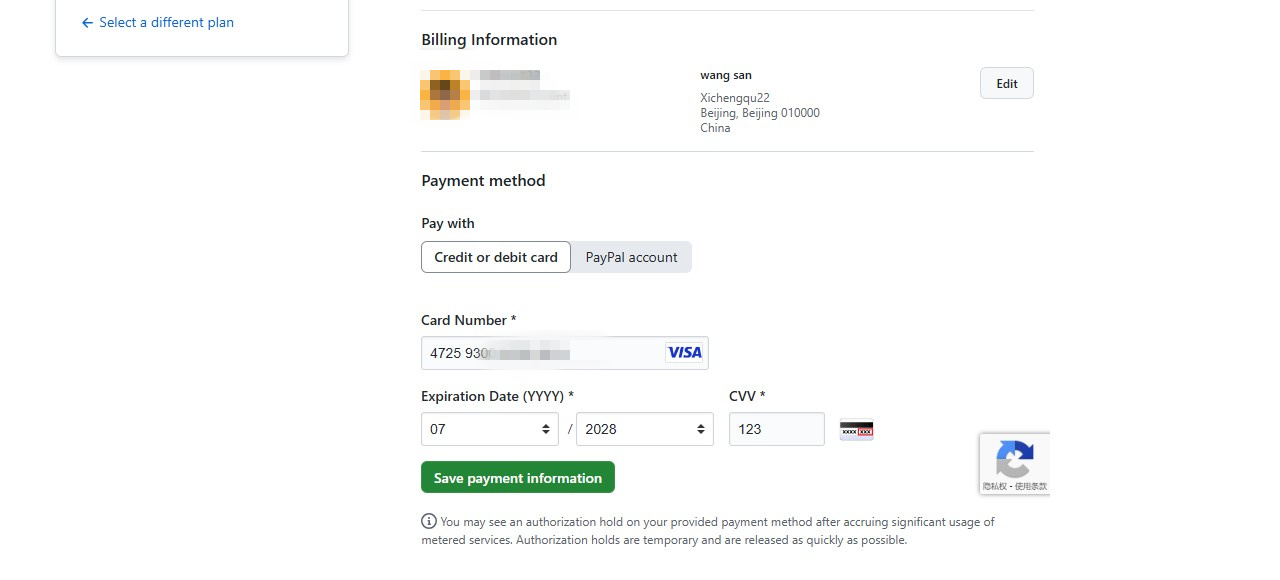Image resolution: width=1280 pixels, height=580 pixels.
Task: Click the info icon in the authorization notice
Action: pos(428,521)
